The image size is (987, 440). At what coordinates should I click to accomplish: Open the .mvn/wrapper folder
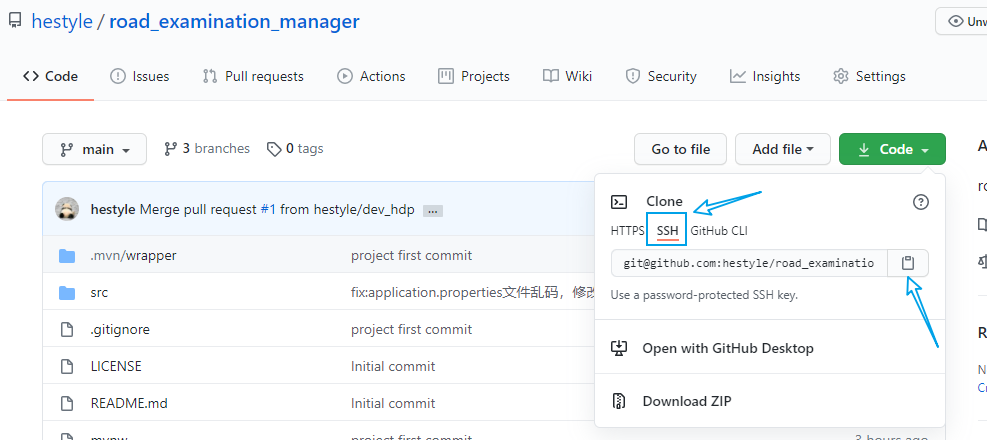point(133,255)
